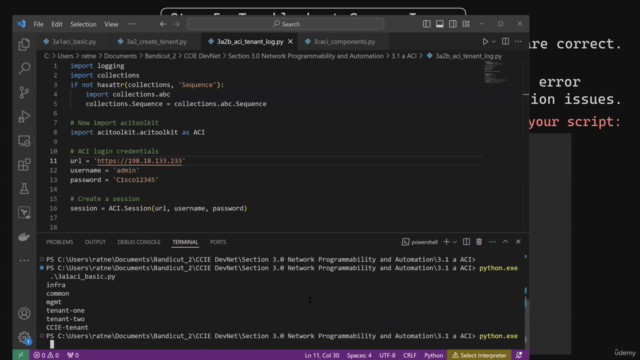The height and width of the screenshot is (360, 640).
Task: Close the 3a2b_aci_tenant_log.py tab
Action: [x=290, y=41]
